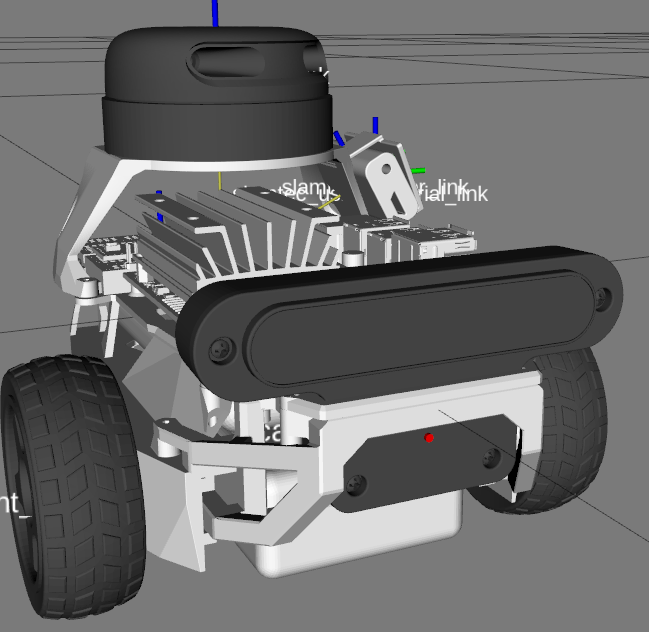This screenshot has width=649, height=632.
Task: Click the right screw on camera bar
Action: [x=602, y=297]
